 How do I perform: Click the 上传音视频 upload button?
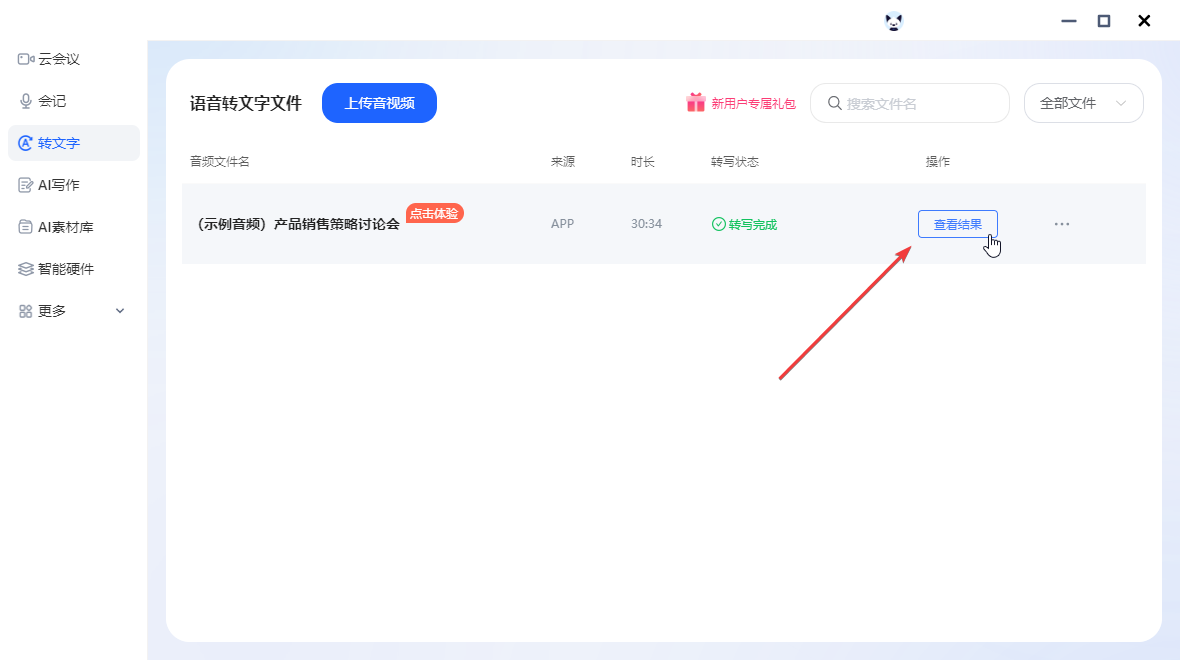click(x=379, y=103)
